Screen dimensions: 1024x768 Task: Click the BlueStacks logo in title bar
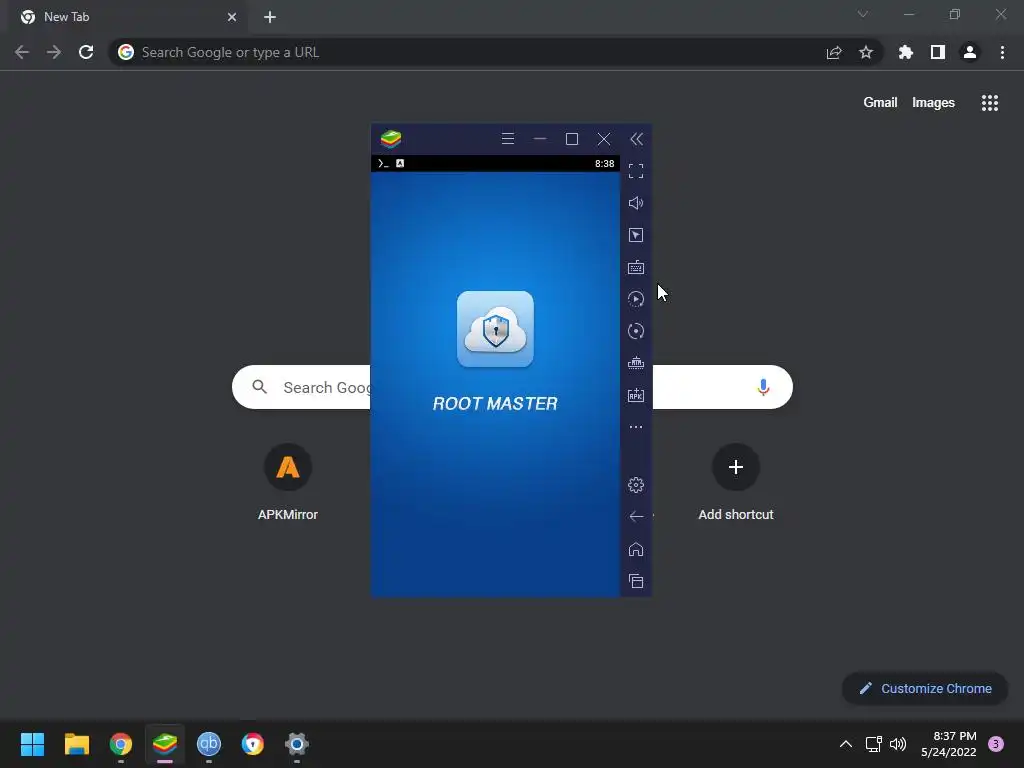(391, 138)
